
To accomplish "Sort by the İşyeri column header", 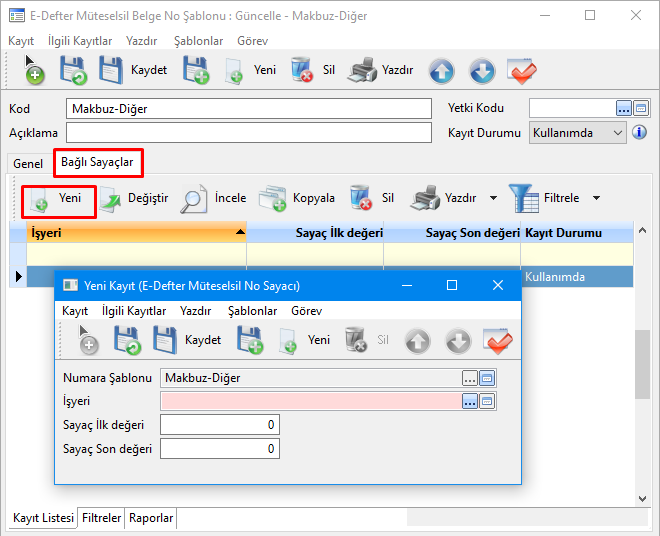I will coord(128,233).
